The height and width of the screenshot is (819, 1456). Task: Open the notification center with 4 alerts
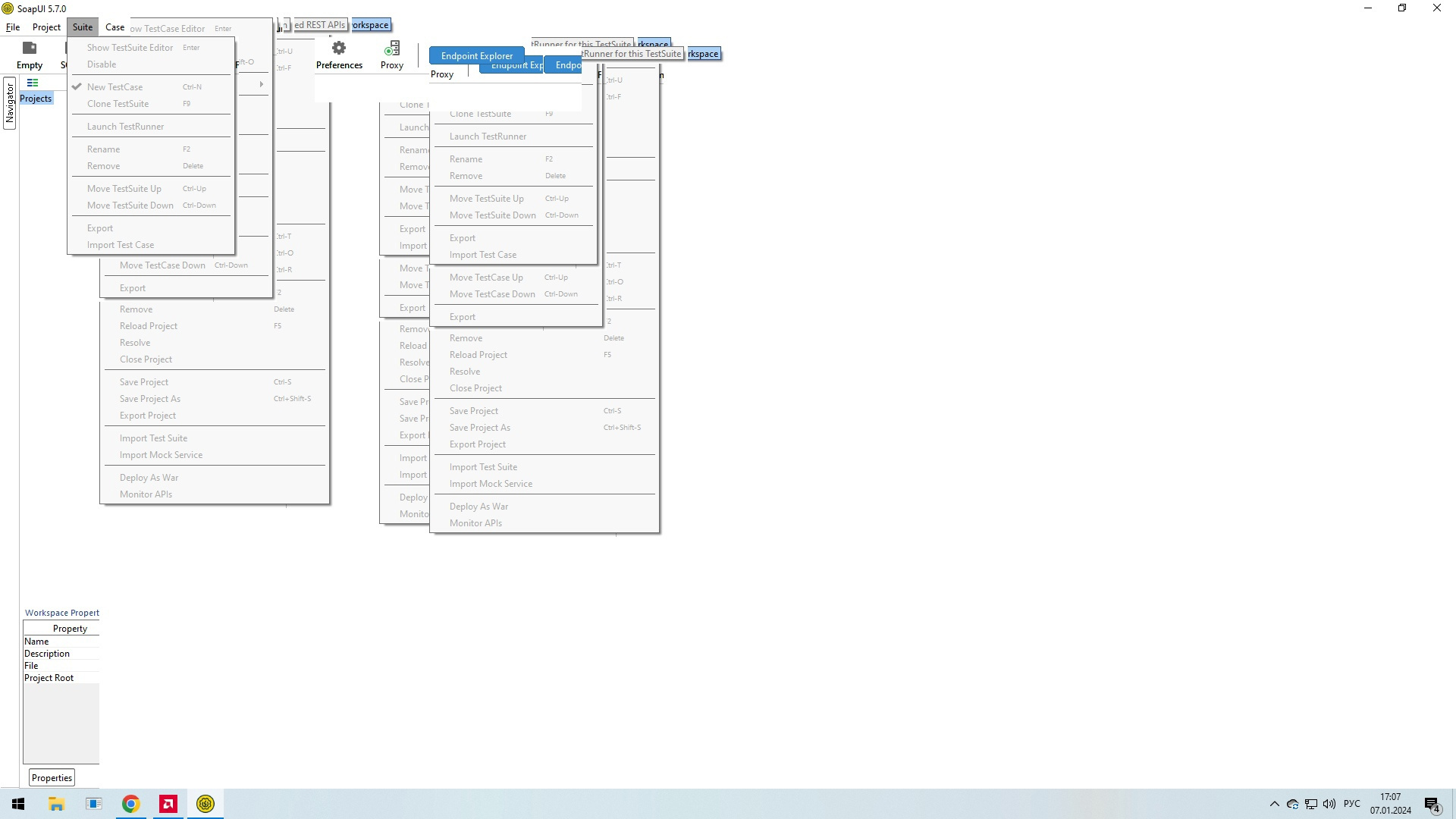pyautogui.click(x=1432, y=804)
